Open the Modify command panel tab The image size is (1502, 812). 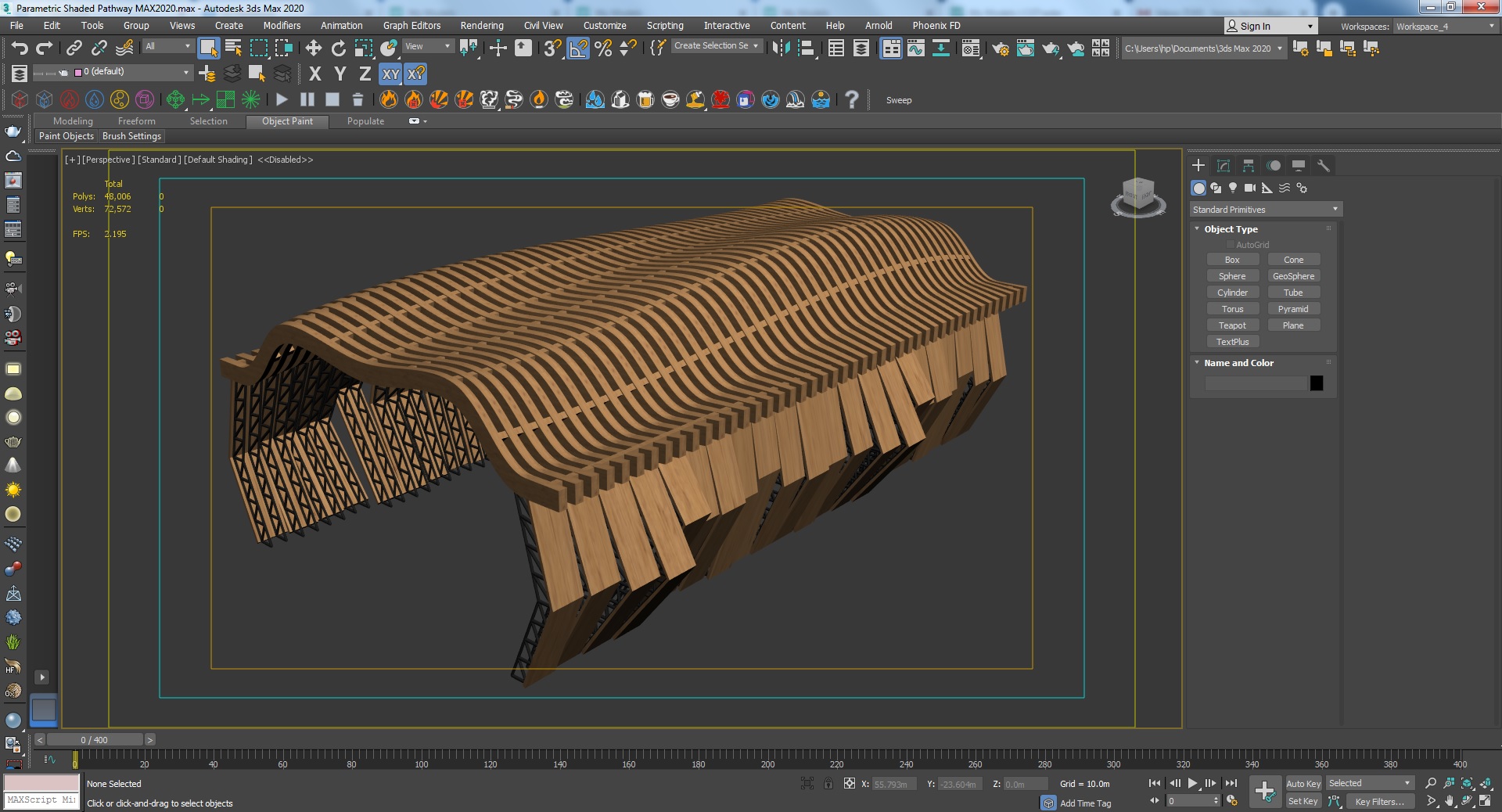[x=1224, y=166]
